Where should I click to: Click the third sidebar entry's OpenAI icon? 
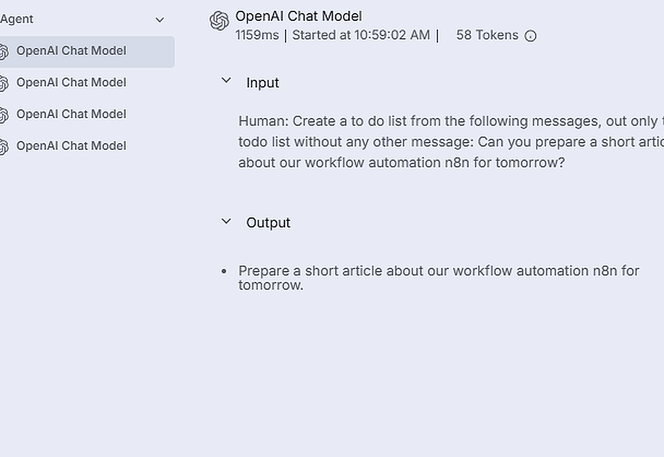[3, 115]
